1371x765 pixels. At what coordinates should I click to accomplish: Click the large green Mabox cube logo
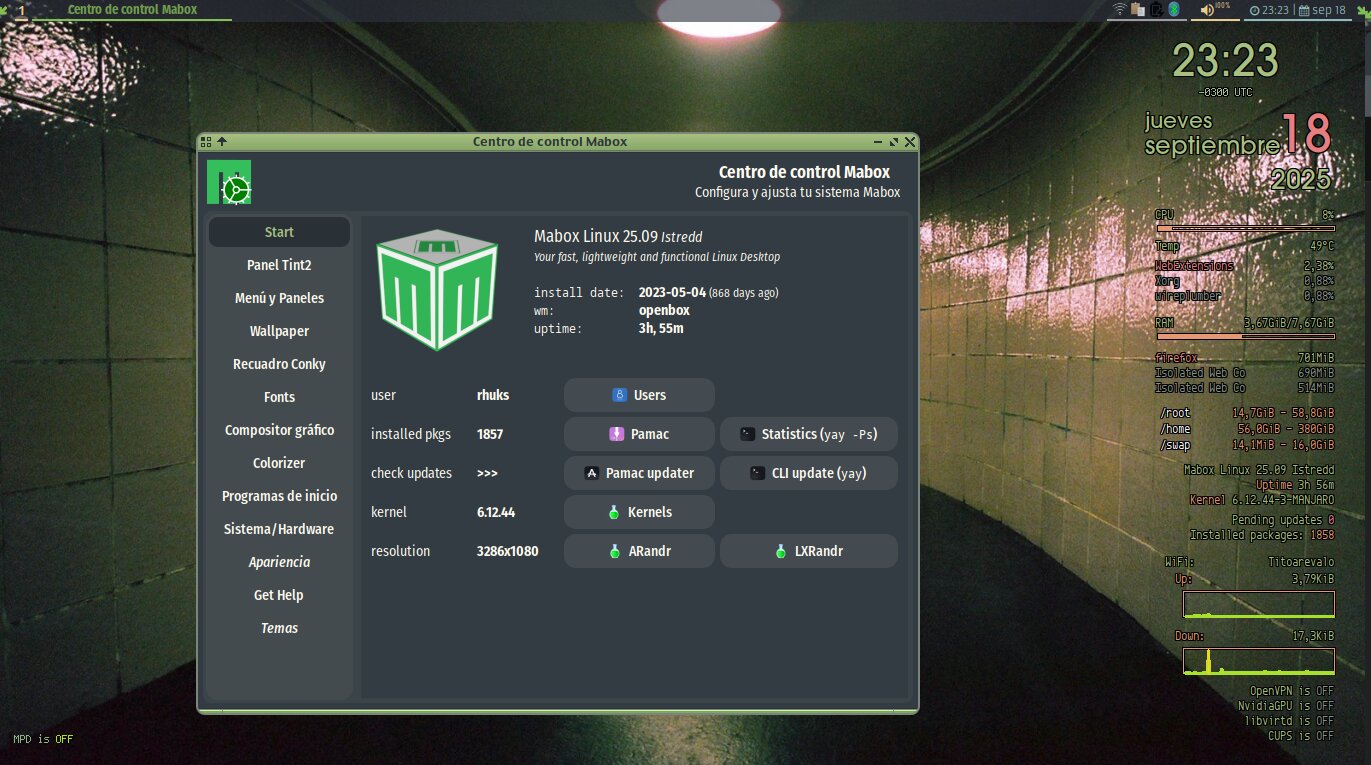[437, 288]
